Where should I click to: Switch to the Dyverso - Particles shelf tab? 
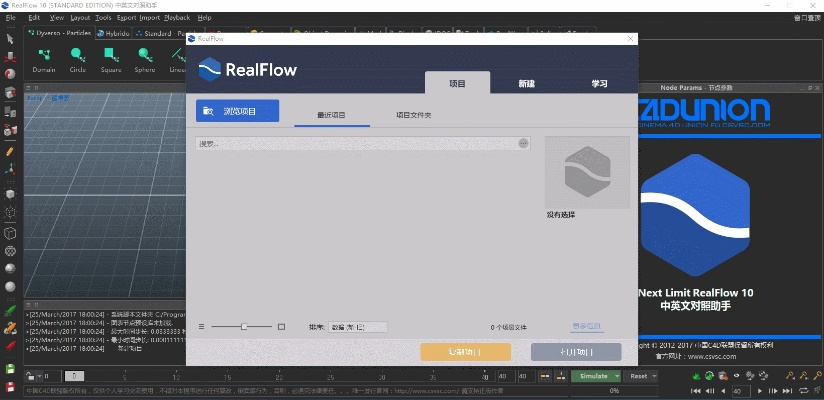[59, 33]
